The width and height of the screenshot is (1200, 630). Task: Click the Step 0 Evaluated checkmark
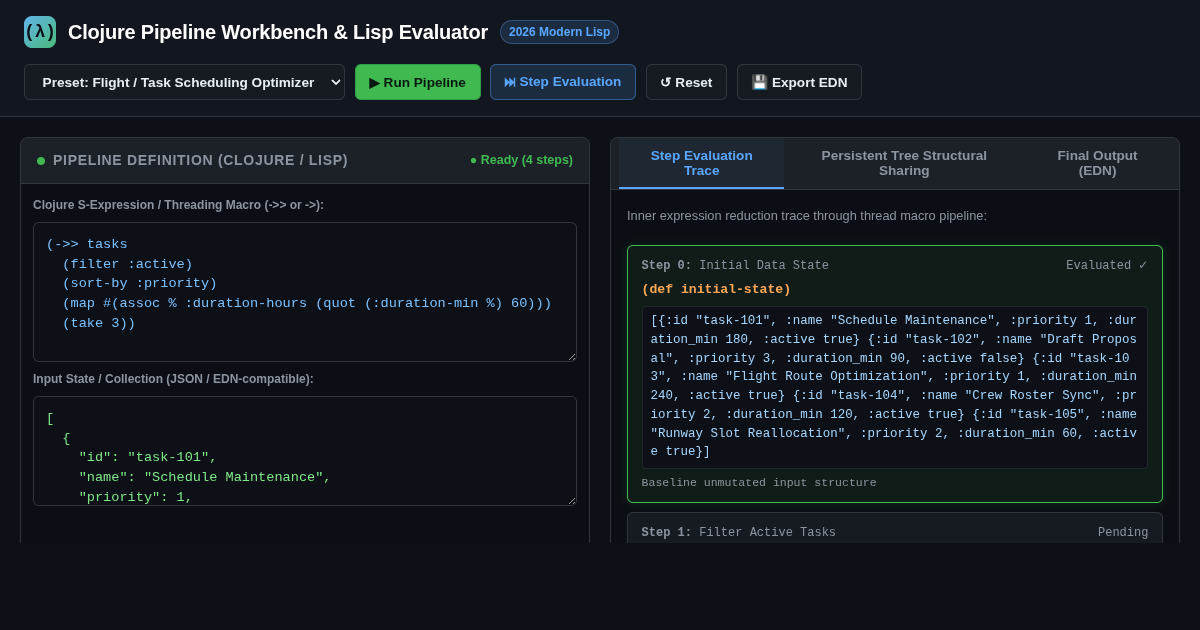1106,266
